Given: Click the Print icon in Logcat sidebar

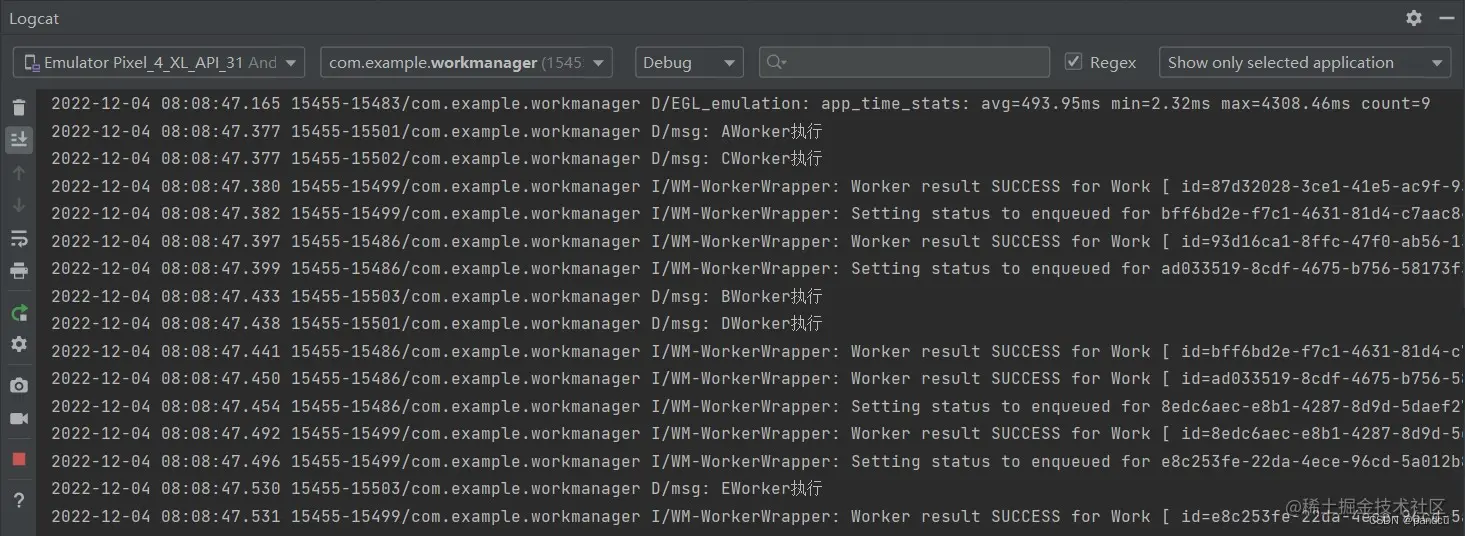Looking at the screenshot, I should tap(18, 271).
